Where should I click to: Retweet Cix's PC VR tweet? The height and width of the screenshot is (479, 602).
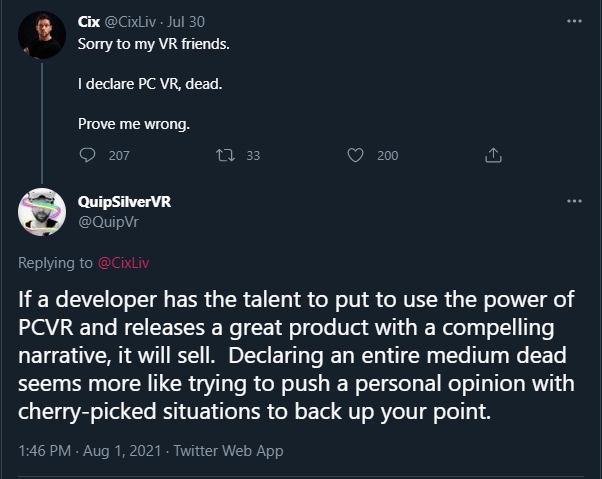224,155
